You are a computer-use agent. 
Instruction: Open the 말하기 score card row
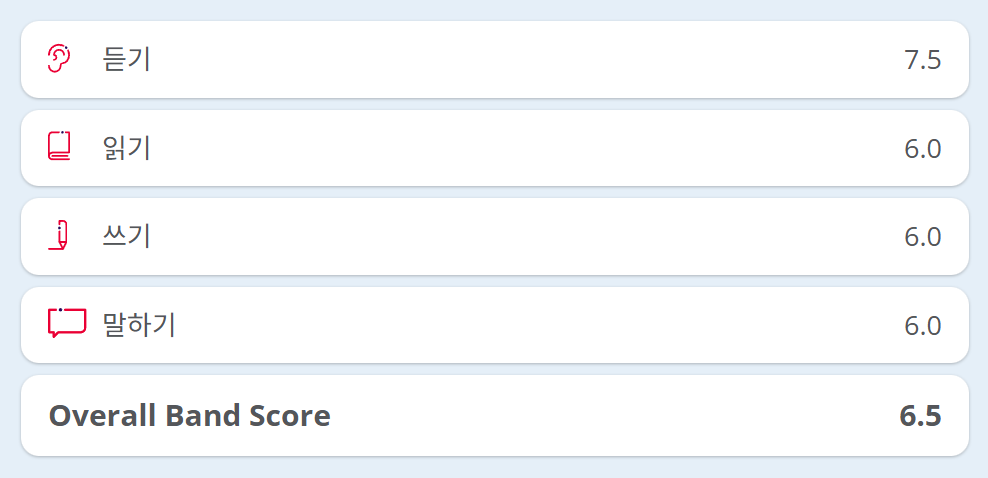tap(500, 325)
